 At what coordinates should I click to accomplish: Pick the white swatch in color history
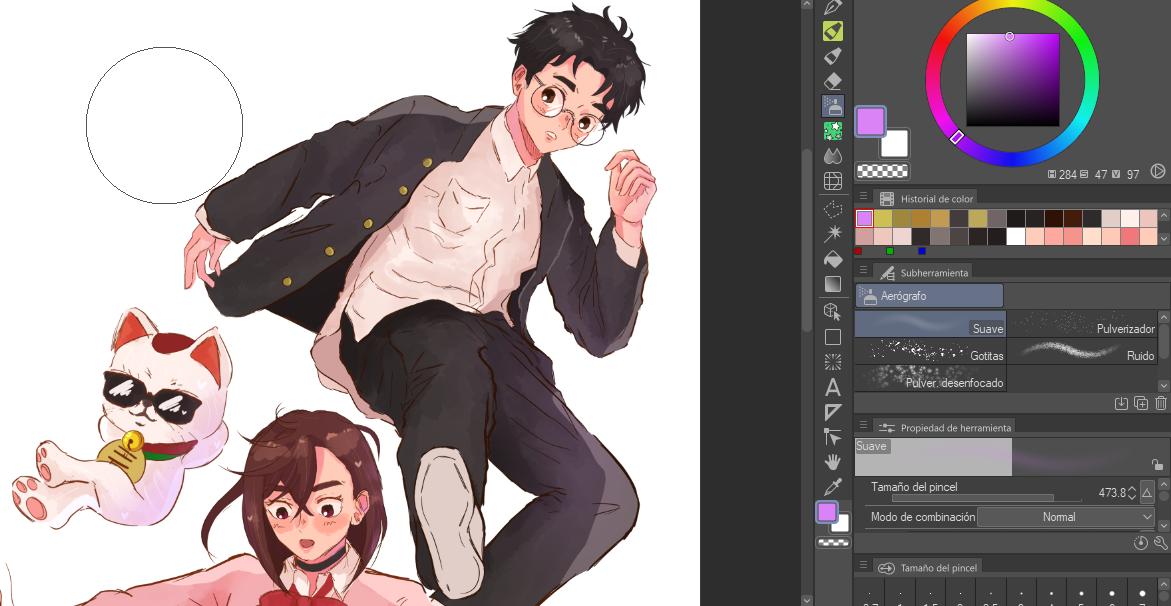tap(1016, 237)
